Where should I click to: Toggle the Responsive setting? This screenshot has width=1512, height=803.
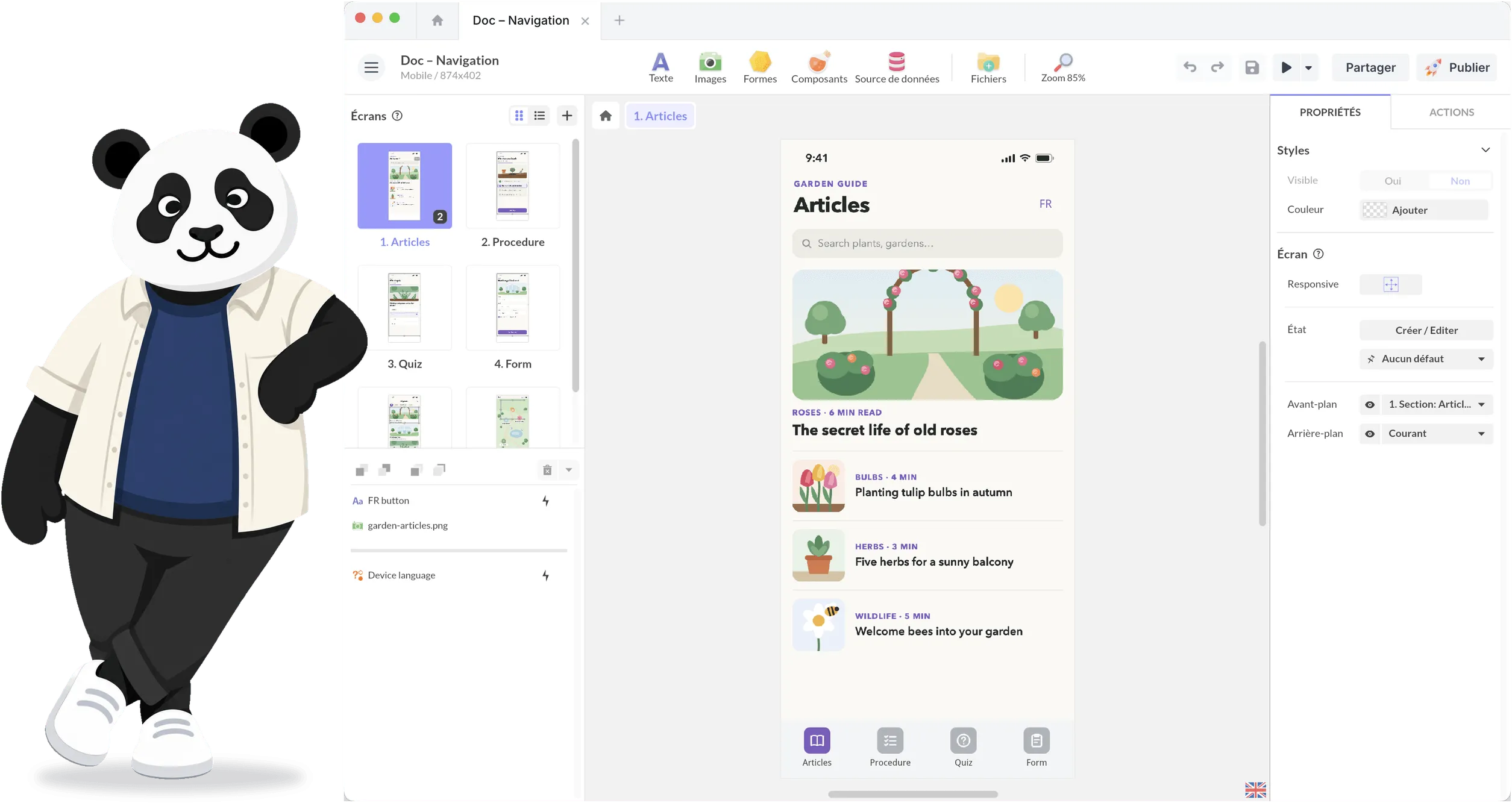point(1390,284)
